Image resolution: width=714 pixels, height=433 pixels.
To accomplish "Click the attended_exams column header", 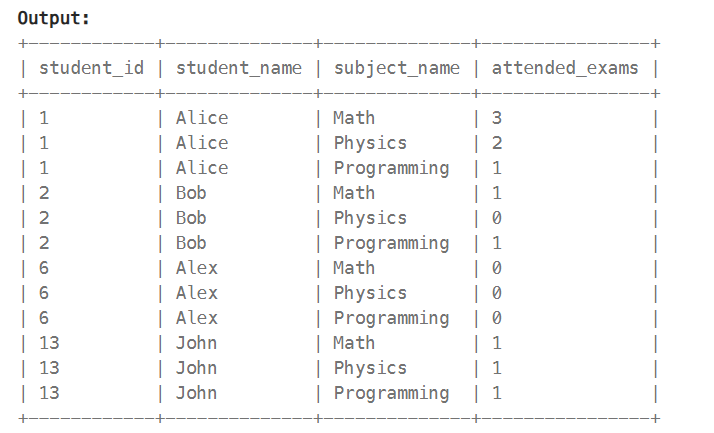I will click(566, 68).
